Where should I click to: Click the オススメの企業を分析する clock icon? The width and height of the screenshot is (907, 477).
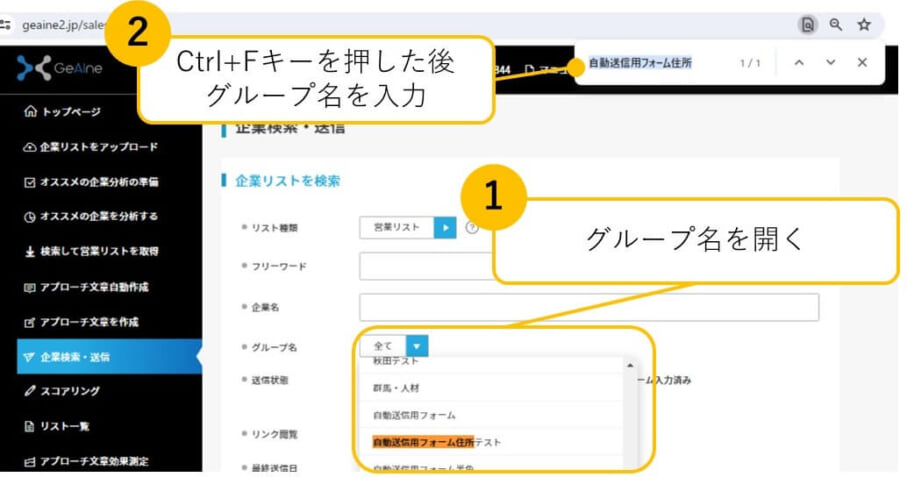(x=30, y=216)
